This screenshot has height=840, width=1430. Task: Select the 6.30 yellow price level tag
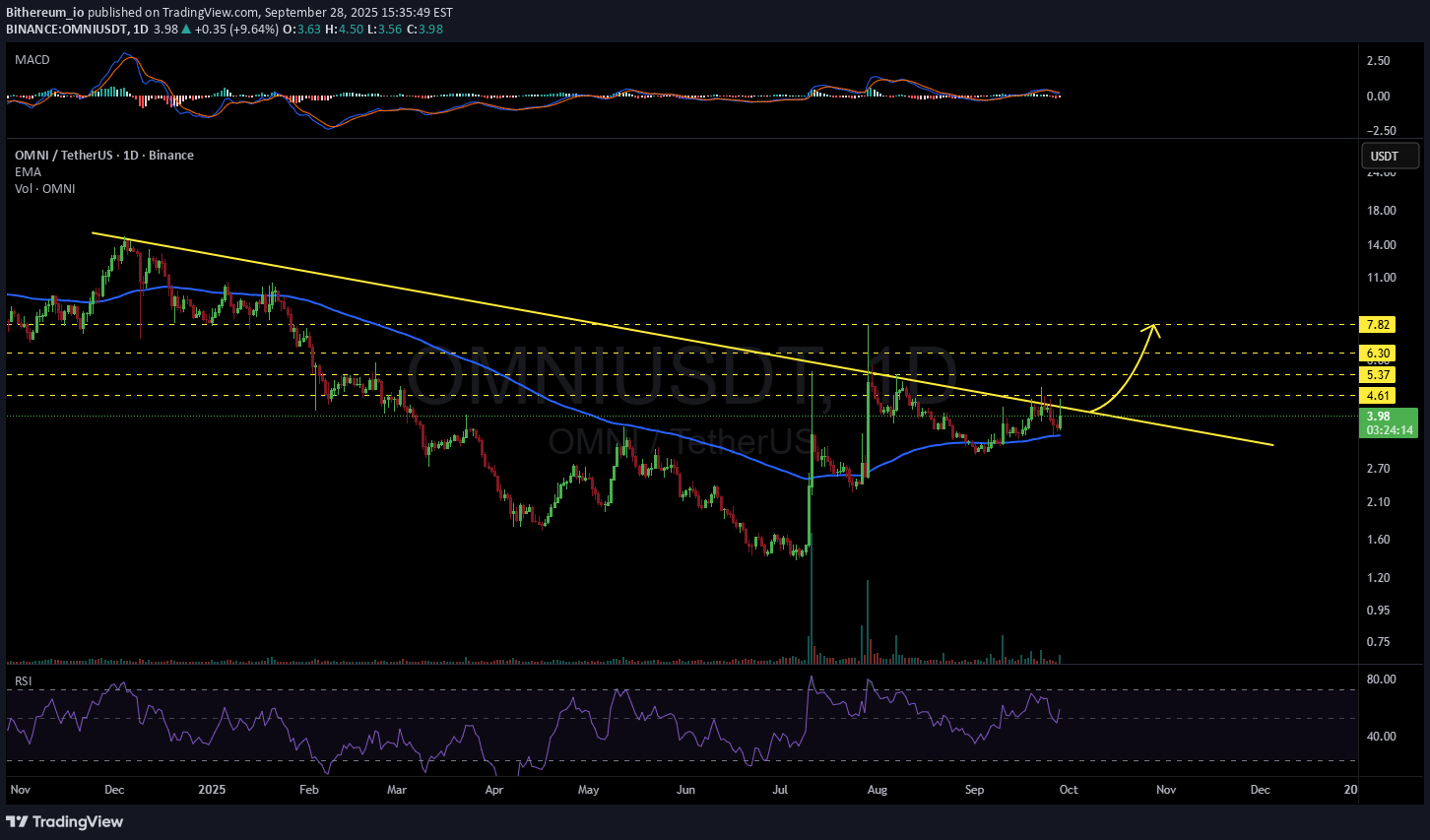point(1377,354)
